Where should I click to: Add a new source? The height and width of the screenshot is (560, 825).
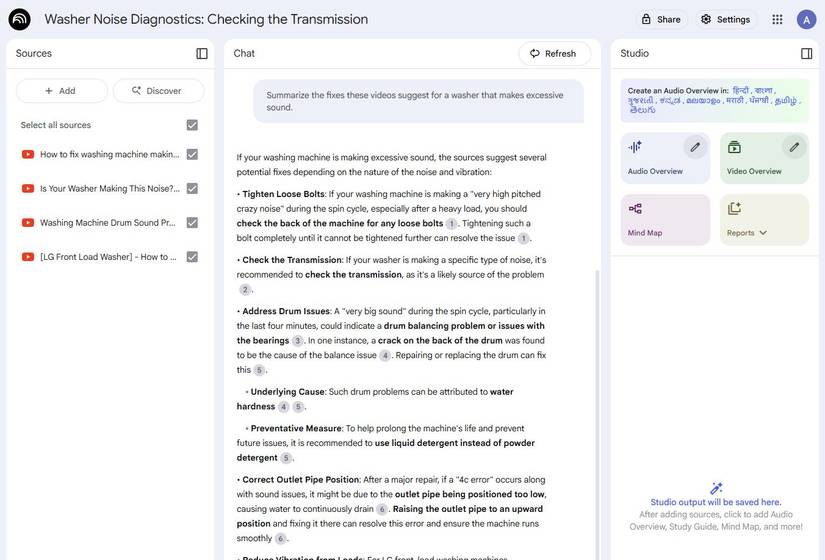coord(62,91)
